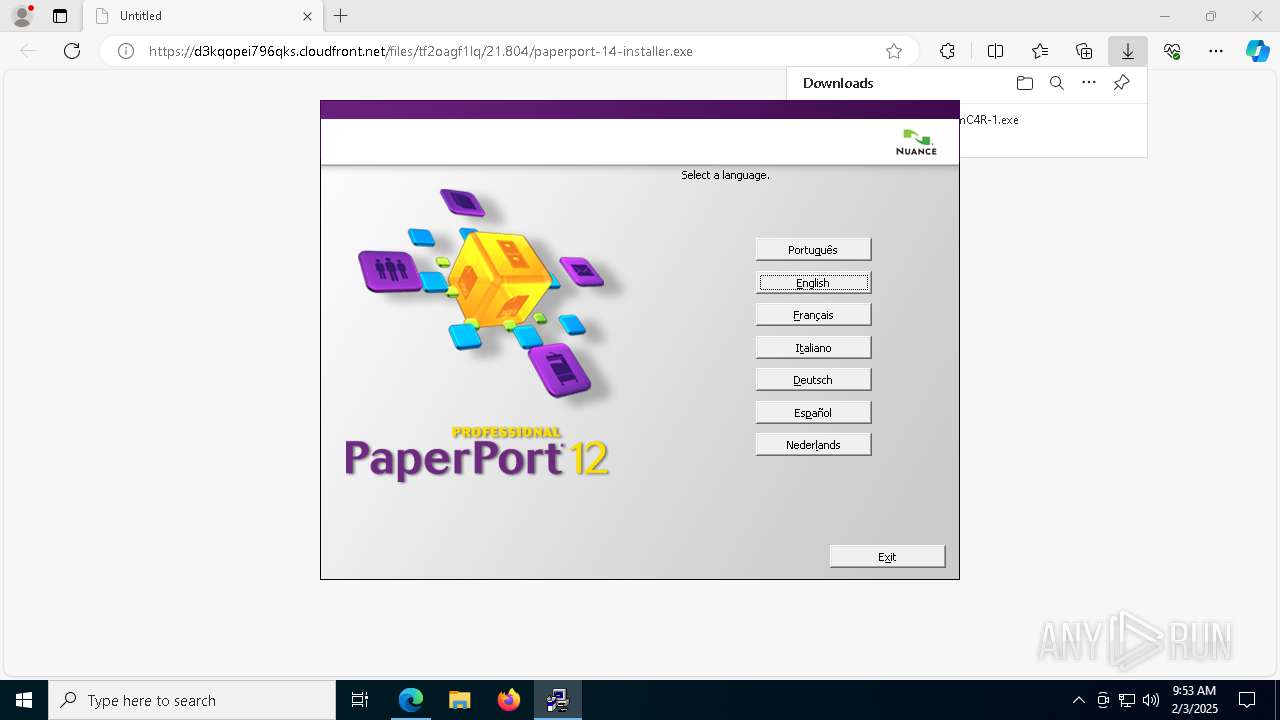
Task: Pick Nederlands language button
Action: (x=813, y=445)
